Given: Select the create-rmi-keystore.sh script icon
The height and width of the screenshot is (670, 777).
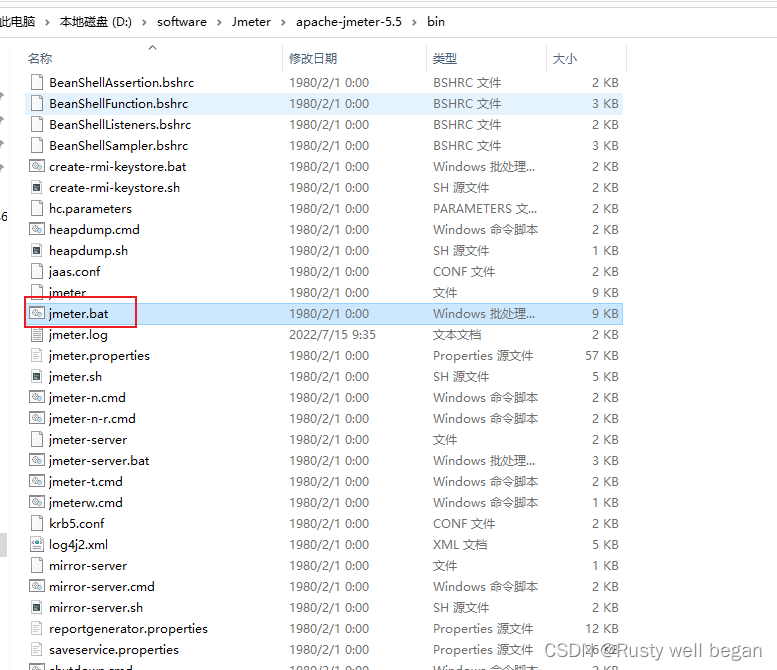Looking at the screenshot, I should click(x=37, y=187).
